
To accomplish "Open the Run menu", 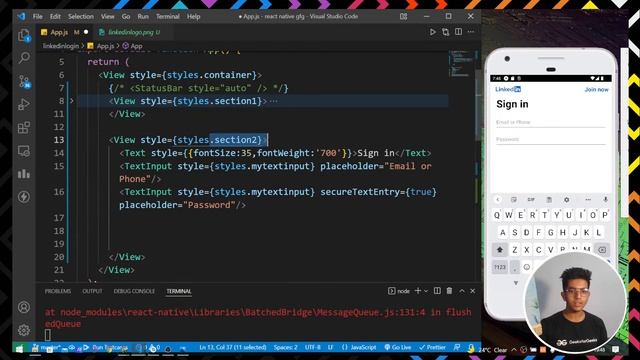I will [x=143, y=16].
